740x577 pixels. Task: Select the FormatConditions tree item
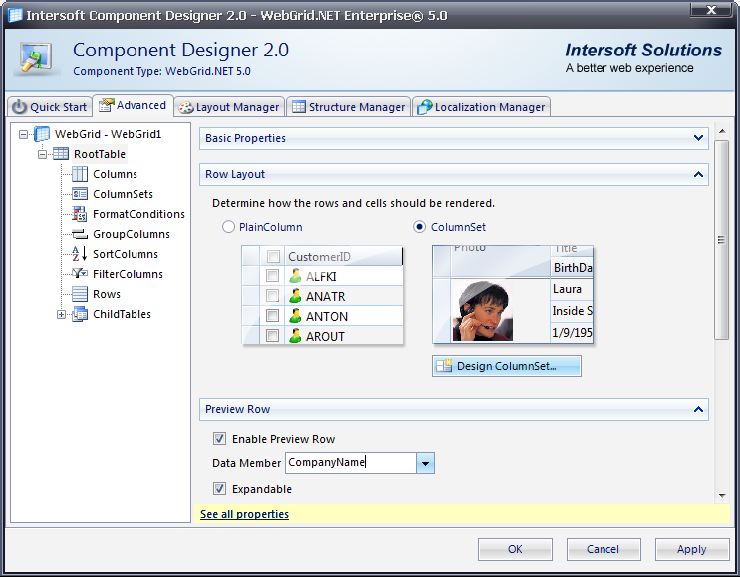pyautogui.click(x=139, y=214)
